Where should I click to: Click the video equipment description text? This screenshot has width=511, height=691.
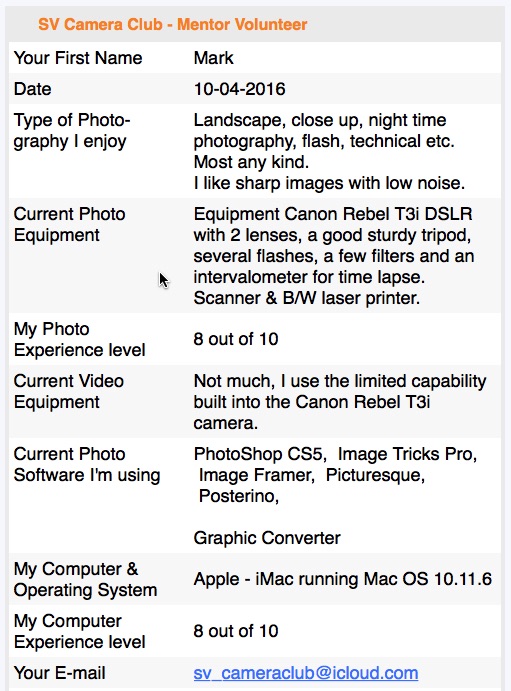point(340,402)
